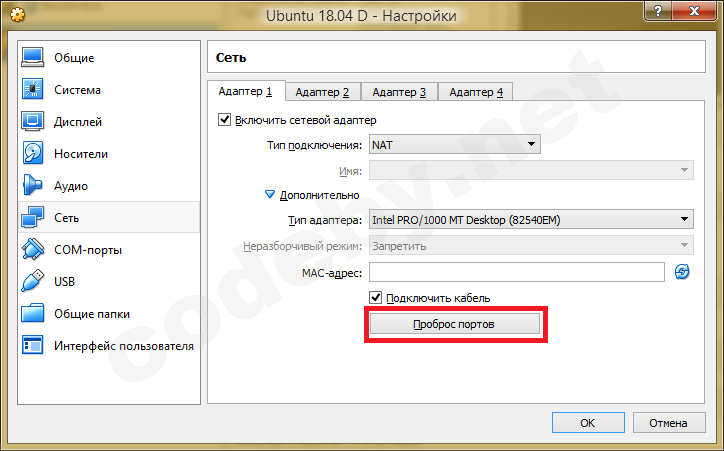The width and height of the screenshot is (724, 451).
Task: Switch to the Адаптер 2 tab
Action: (322, 92)
